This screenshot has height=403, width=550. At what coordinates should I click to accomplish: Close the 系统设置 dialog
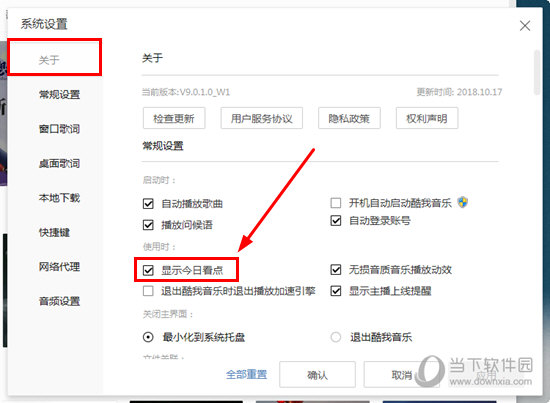coord(525,26)
